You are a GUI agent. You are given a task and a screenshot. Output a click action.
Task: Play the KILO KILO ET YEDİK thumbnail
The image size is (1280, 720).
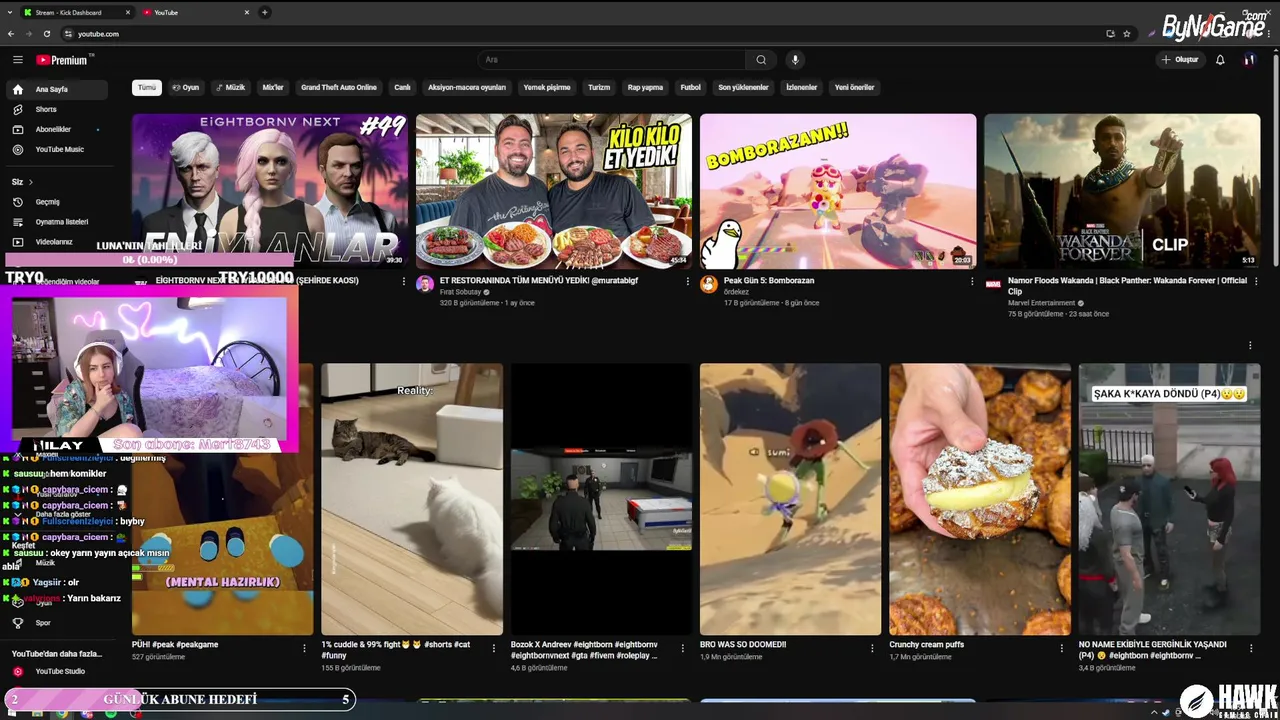pos(554,191)
